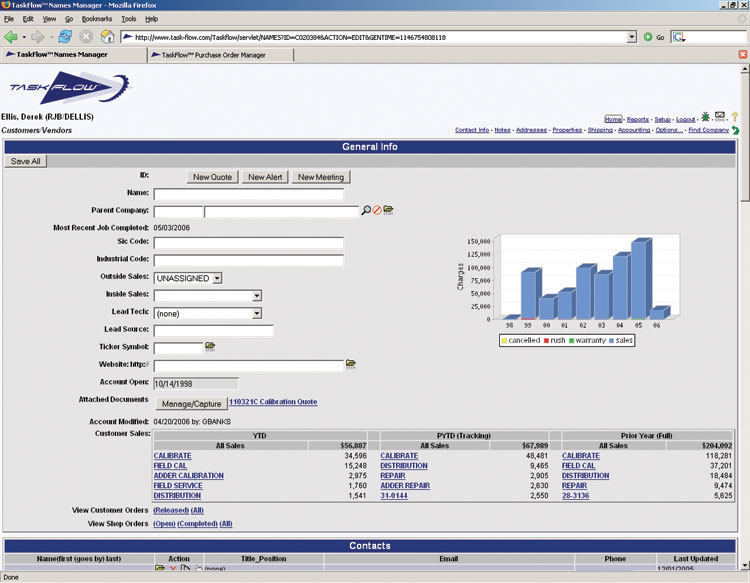Click the New Quote button
Image resolution: width=750 pixels, height=583 pixels.
coord(212,177)
